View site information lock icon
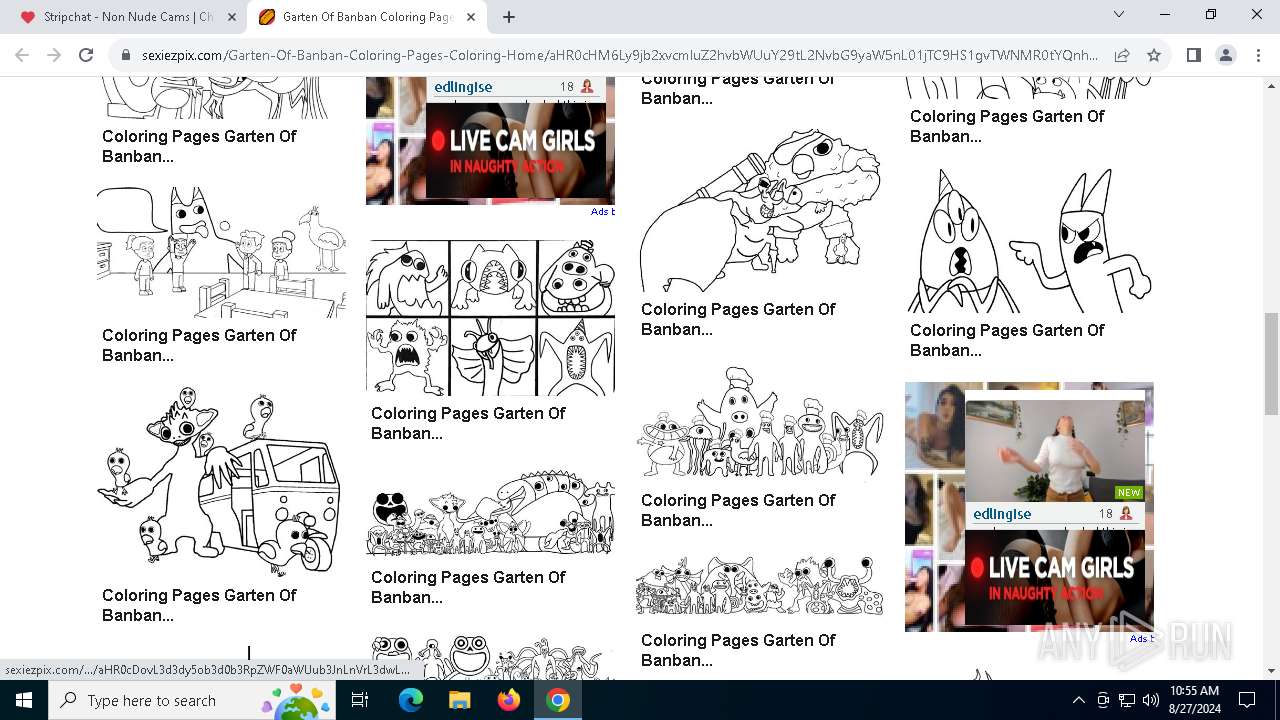This screenshot has height=720, width=1280. [x=126, y=55]
